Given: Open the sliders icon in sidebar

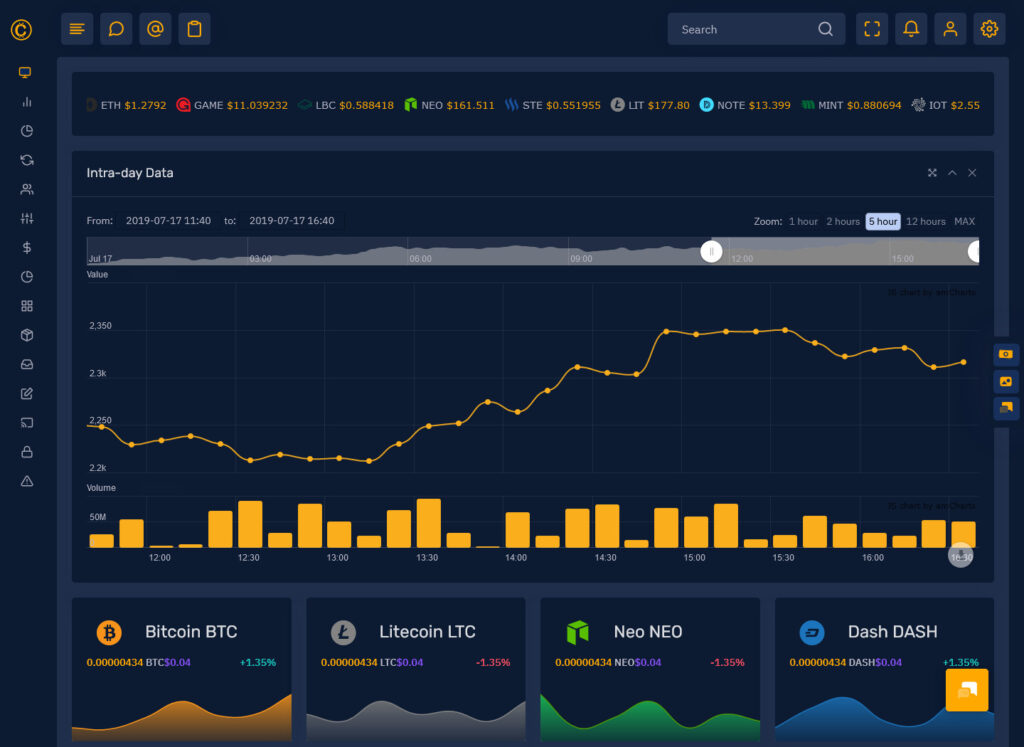Looking at the screenshot, I should click(27, 218).
